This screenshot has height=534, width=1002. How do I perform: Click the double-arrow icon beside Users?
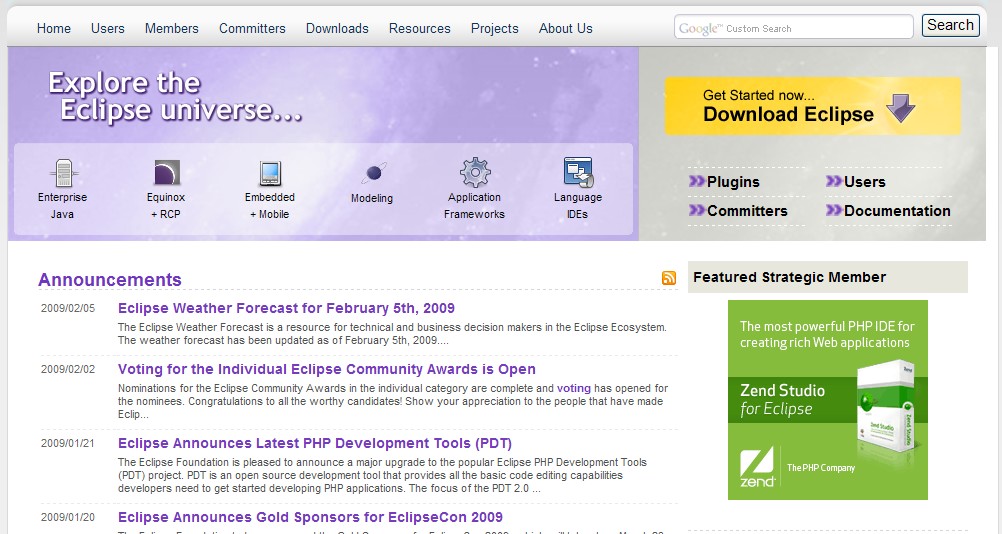pyautogui.click(x=833, y=181)
